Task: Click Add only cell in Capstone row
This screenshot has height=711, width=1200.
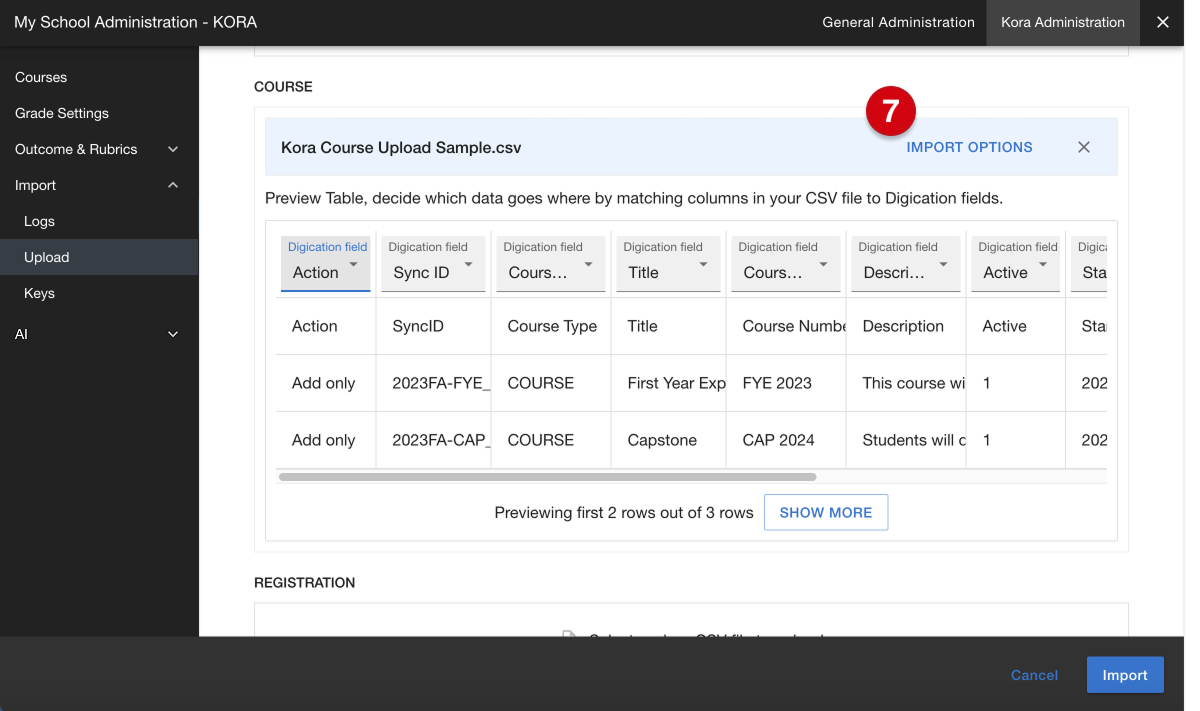Action: pos(326,440)
